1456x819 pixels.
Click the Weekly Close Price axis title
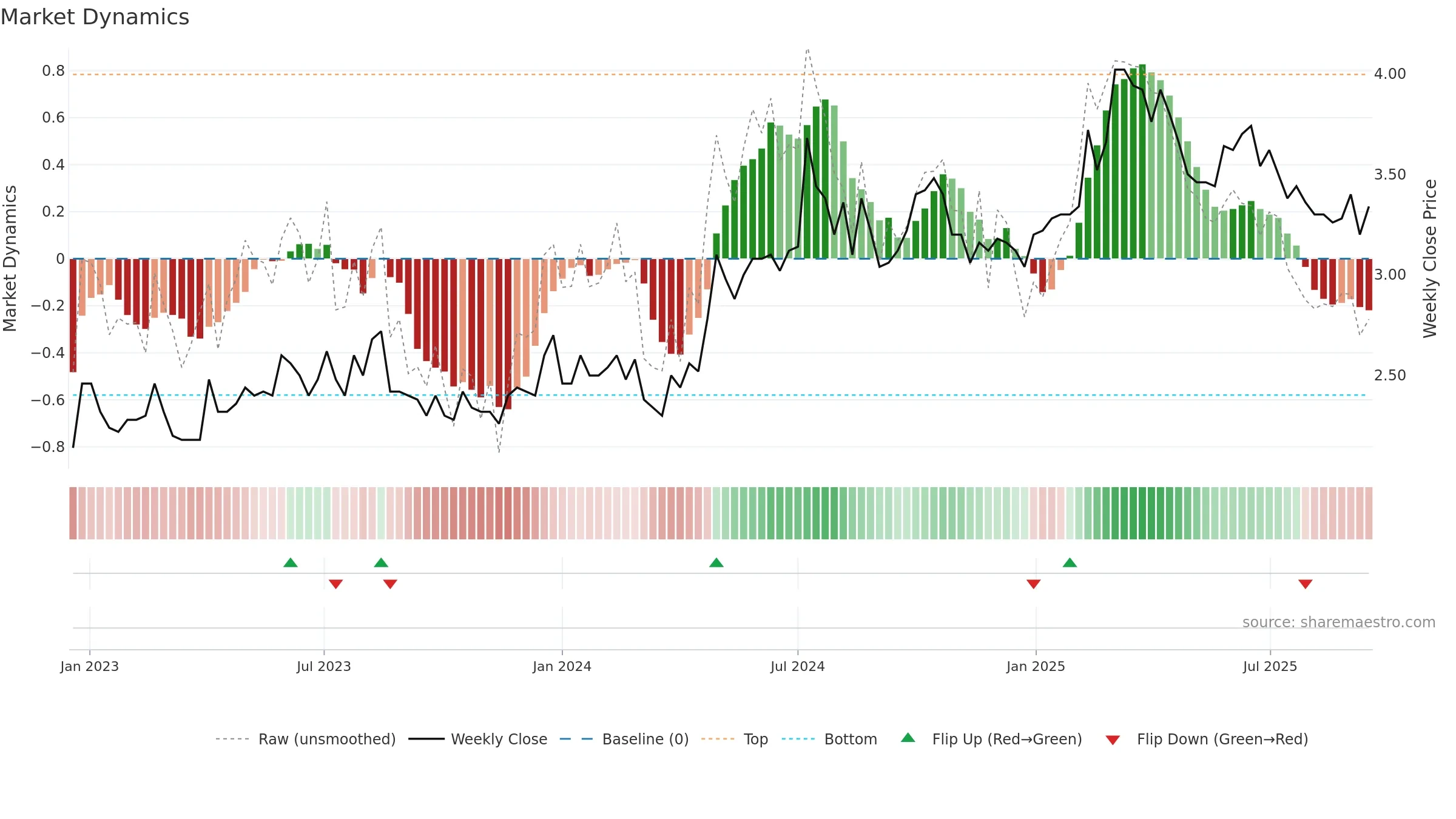(1431, 258)
